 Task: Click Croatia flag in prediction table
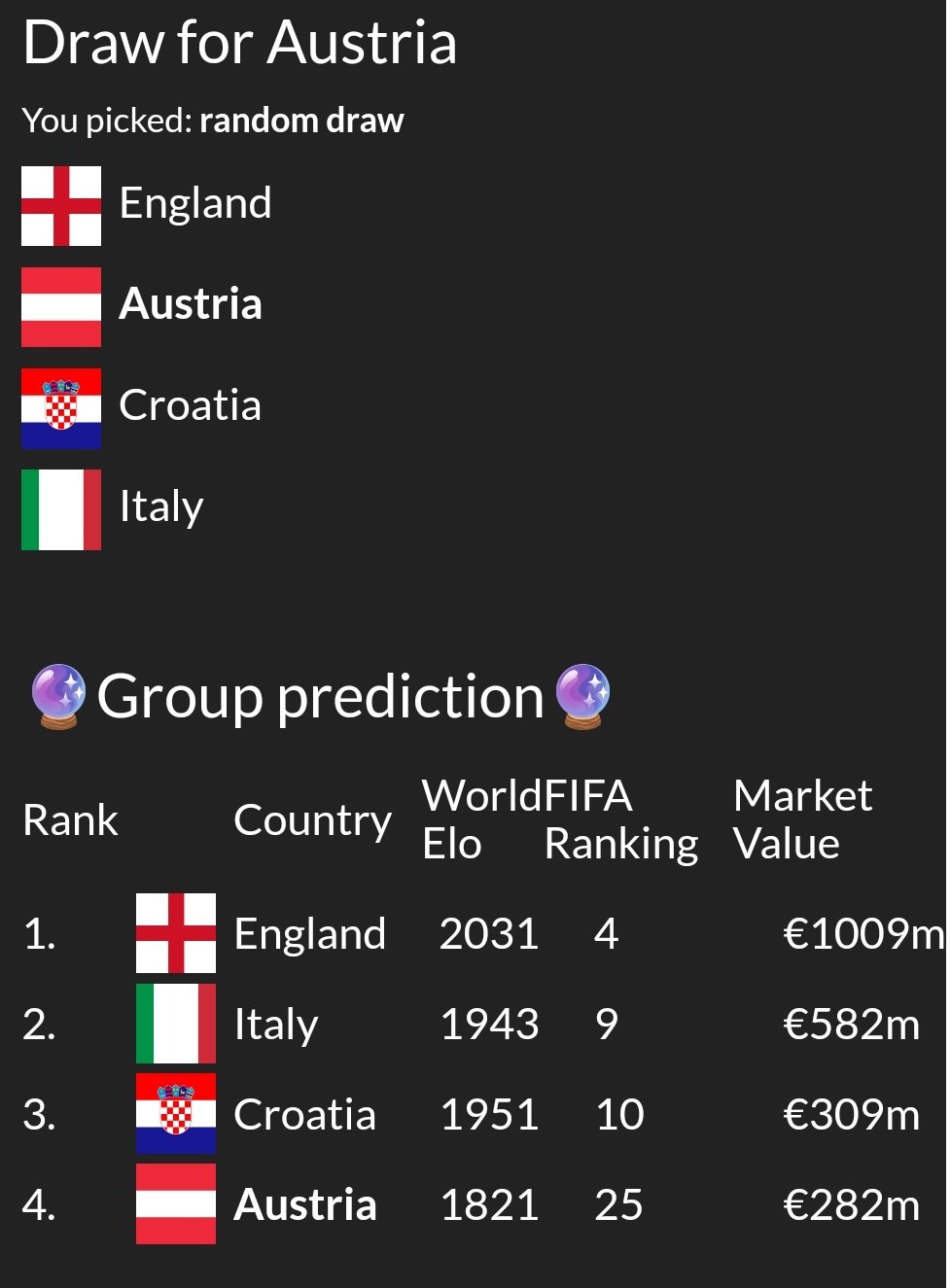176,1114
